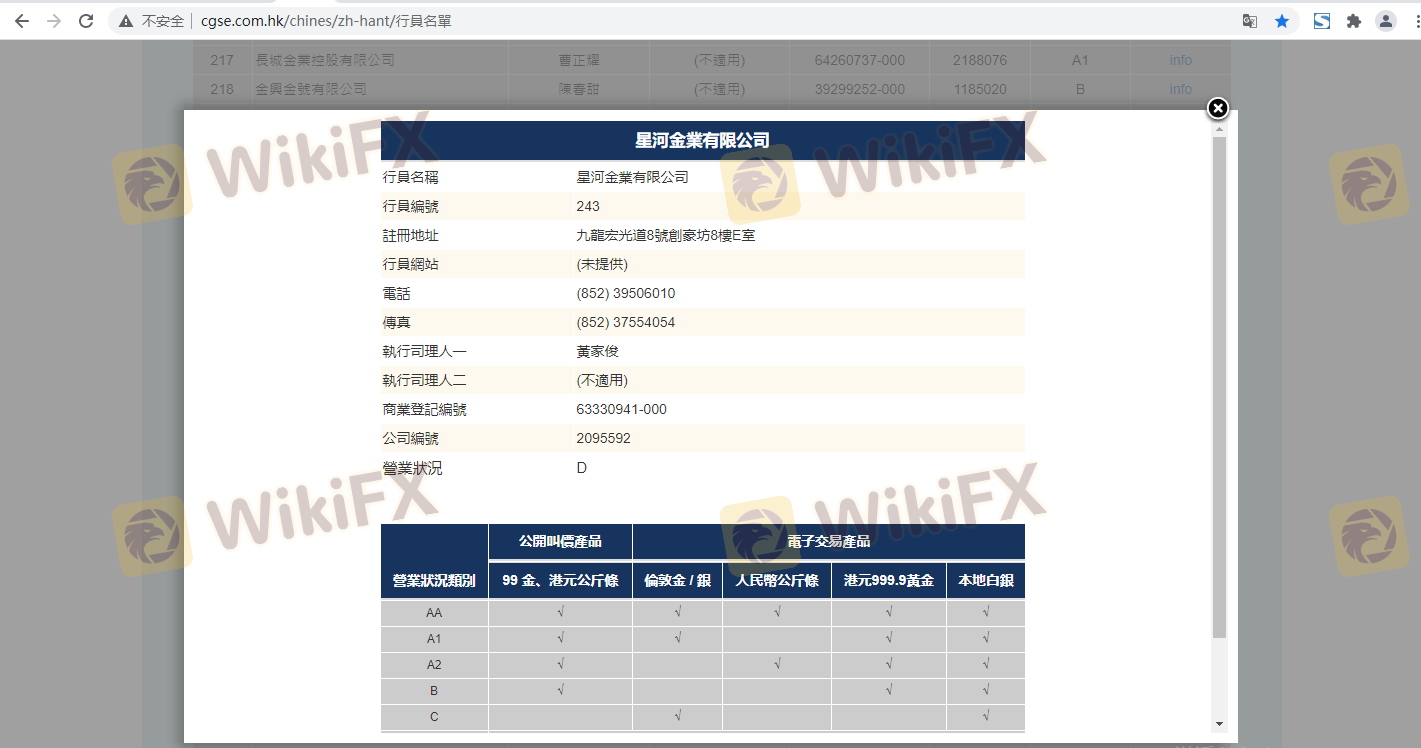Click the browser back arrow
1421x748 pixels.
[x=21, y=21]
